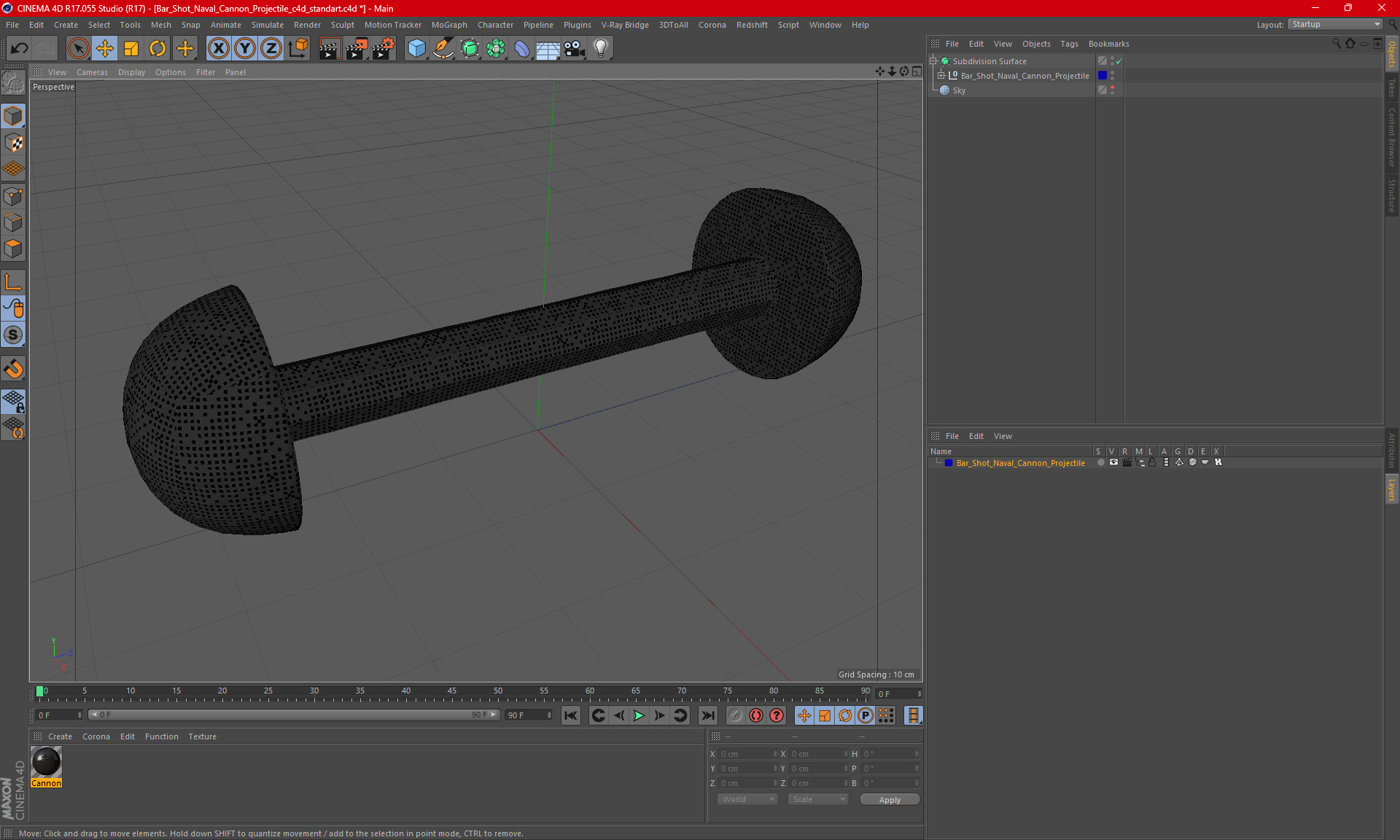1400x840 pixels.
Task: Switch to Texture mode in left sidebar
Action: 13,143
